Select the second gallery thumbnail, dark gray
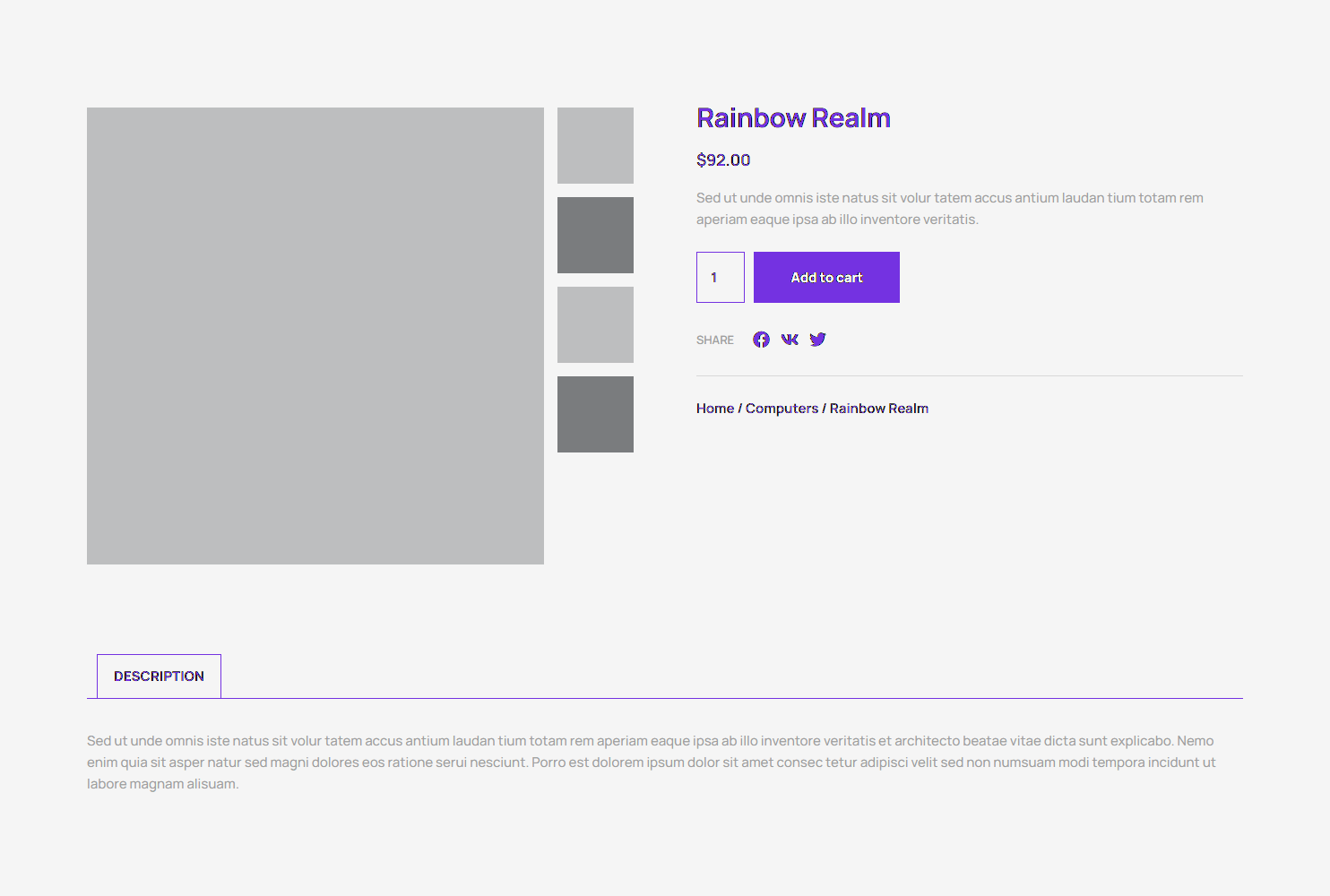This screenshot has width=1330, height=896. (x=595, y=236)
